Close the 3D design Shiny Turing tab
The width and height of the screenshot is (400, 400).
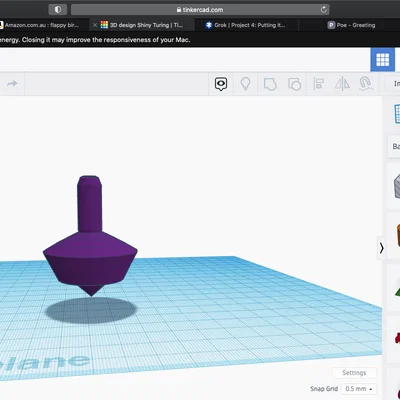[95, 25]
